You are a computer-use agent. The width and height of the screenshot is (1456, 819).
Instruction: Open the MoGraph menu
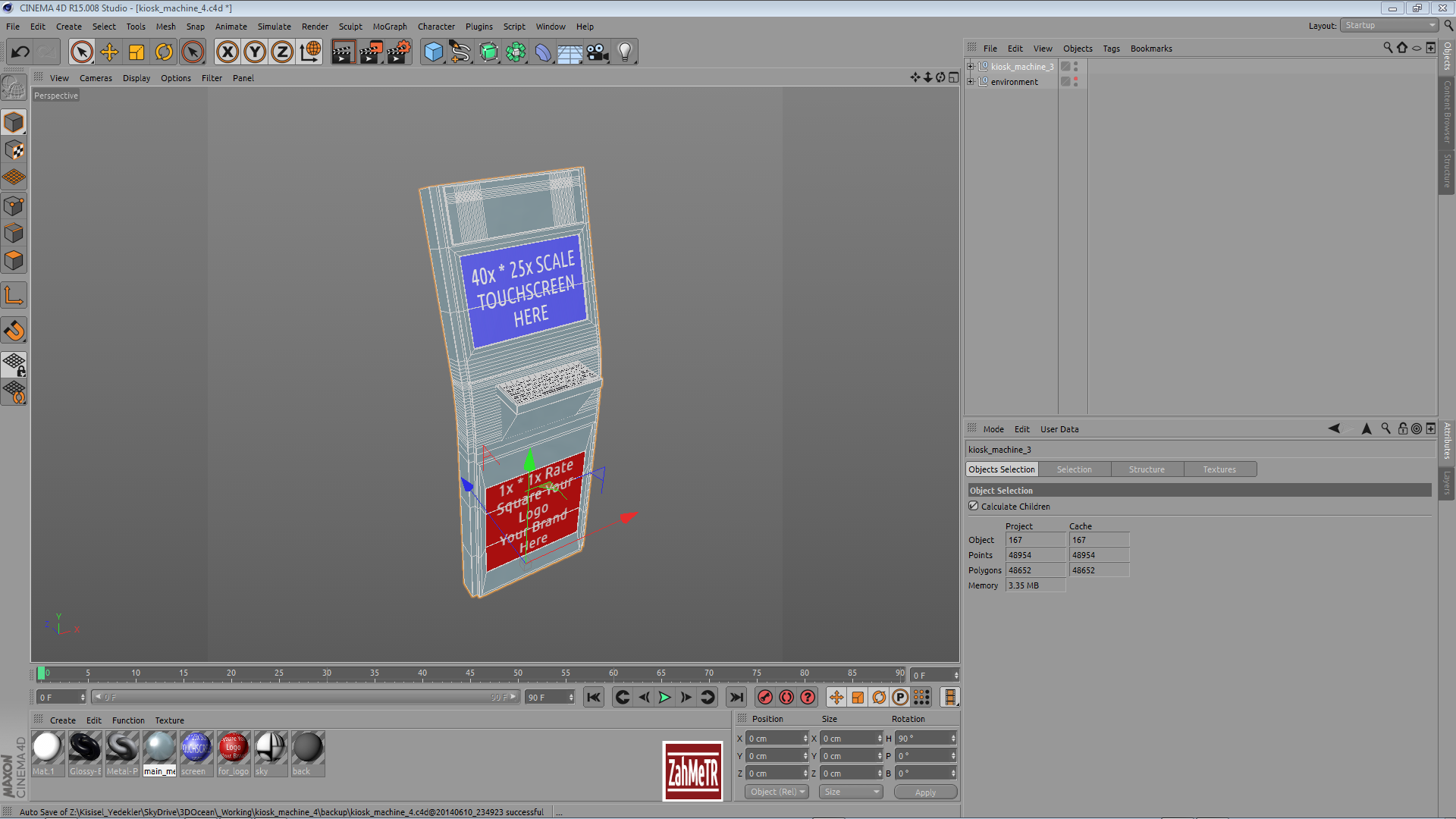click(389, 27)
